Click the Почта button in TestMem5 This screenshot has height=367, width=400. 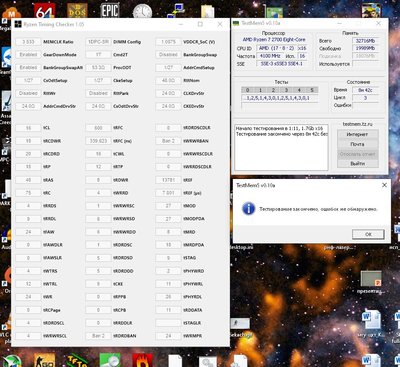[357, 144]
